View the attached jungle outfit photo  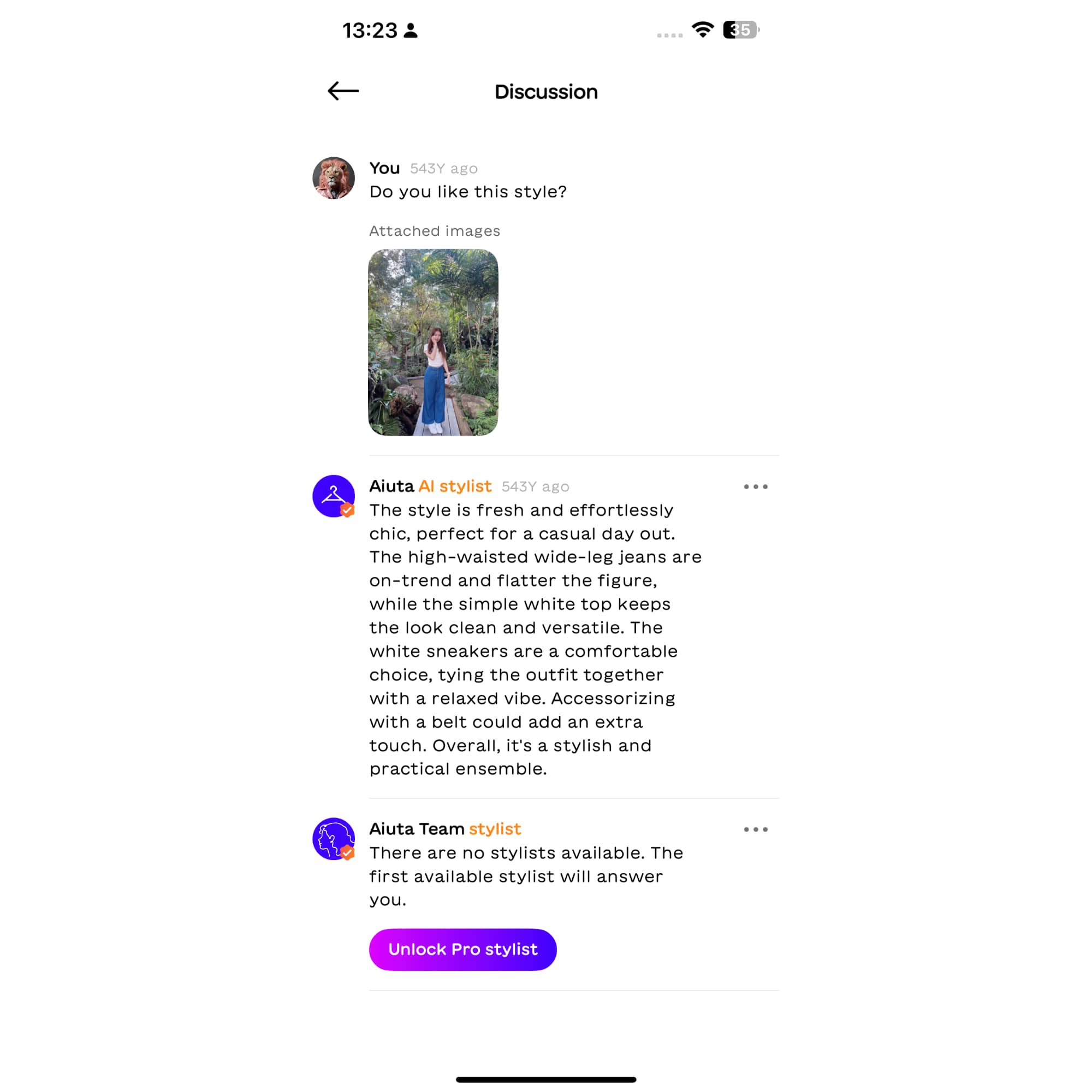pos(433,342)
